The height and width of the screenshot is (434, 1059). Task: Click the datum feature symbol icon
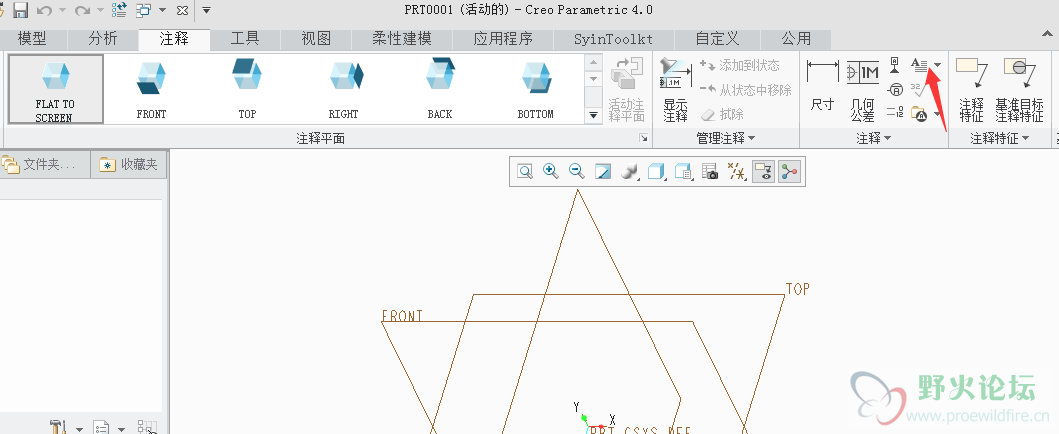pos(896,65)
